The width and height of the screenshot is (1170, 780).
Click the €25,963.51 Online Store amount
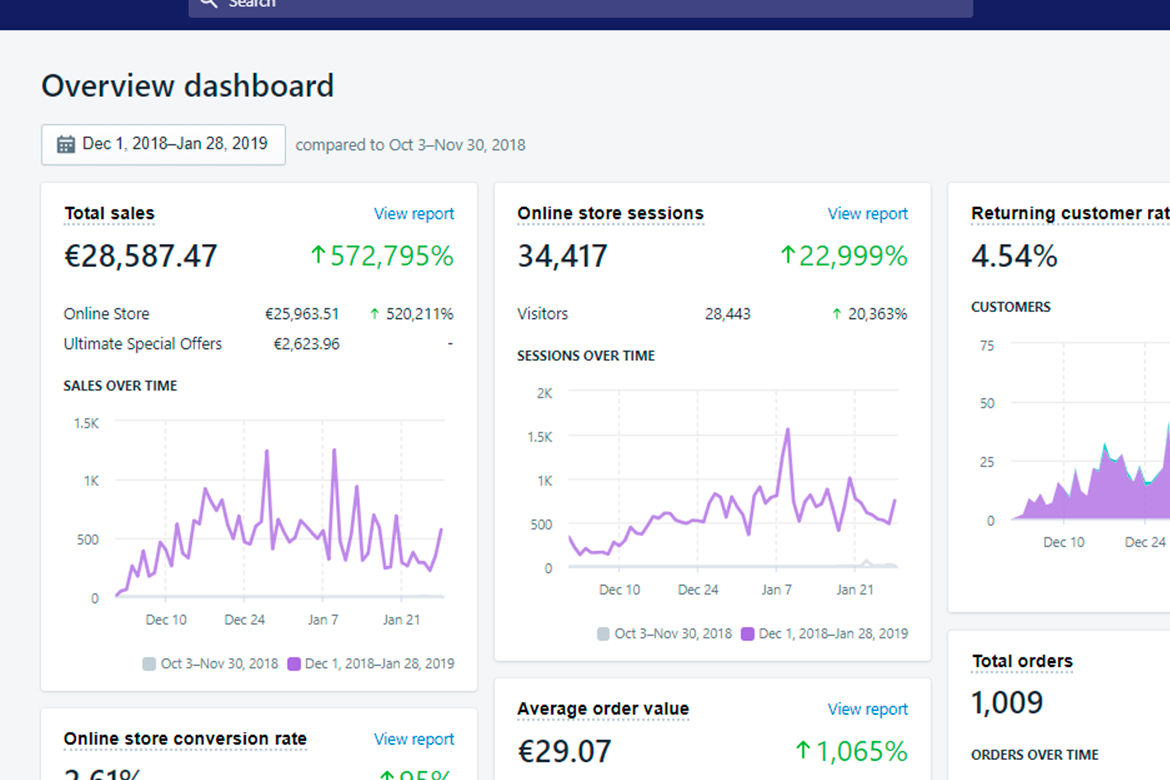[x=302, y=314]
